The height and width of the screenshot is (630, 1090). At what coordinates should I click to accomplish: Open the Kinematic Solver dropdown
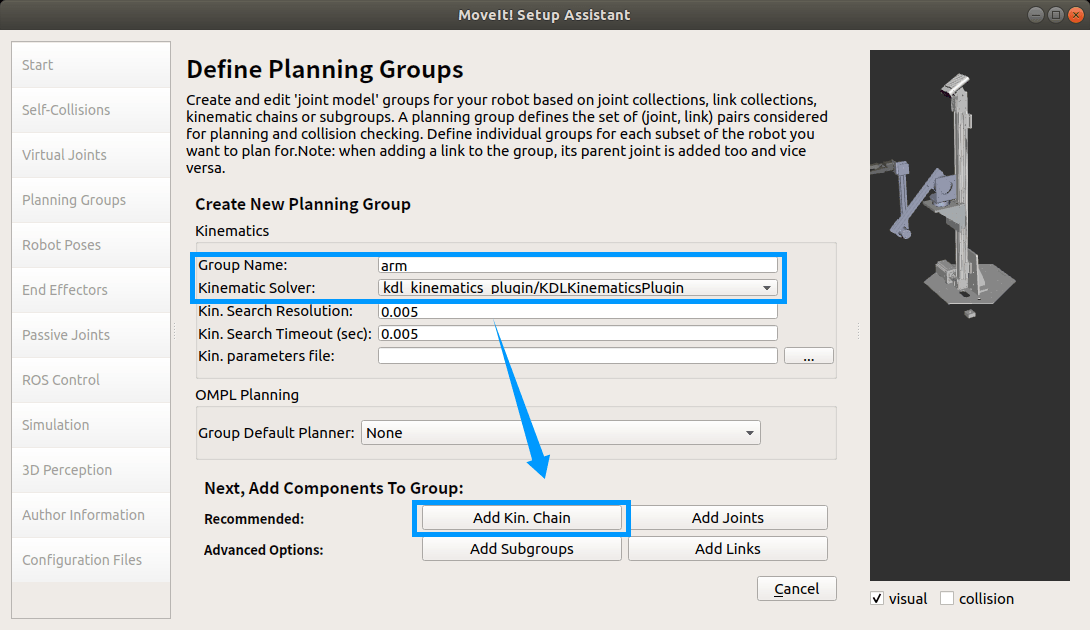577,287
